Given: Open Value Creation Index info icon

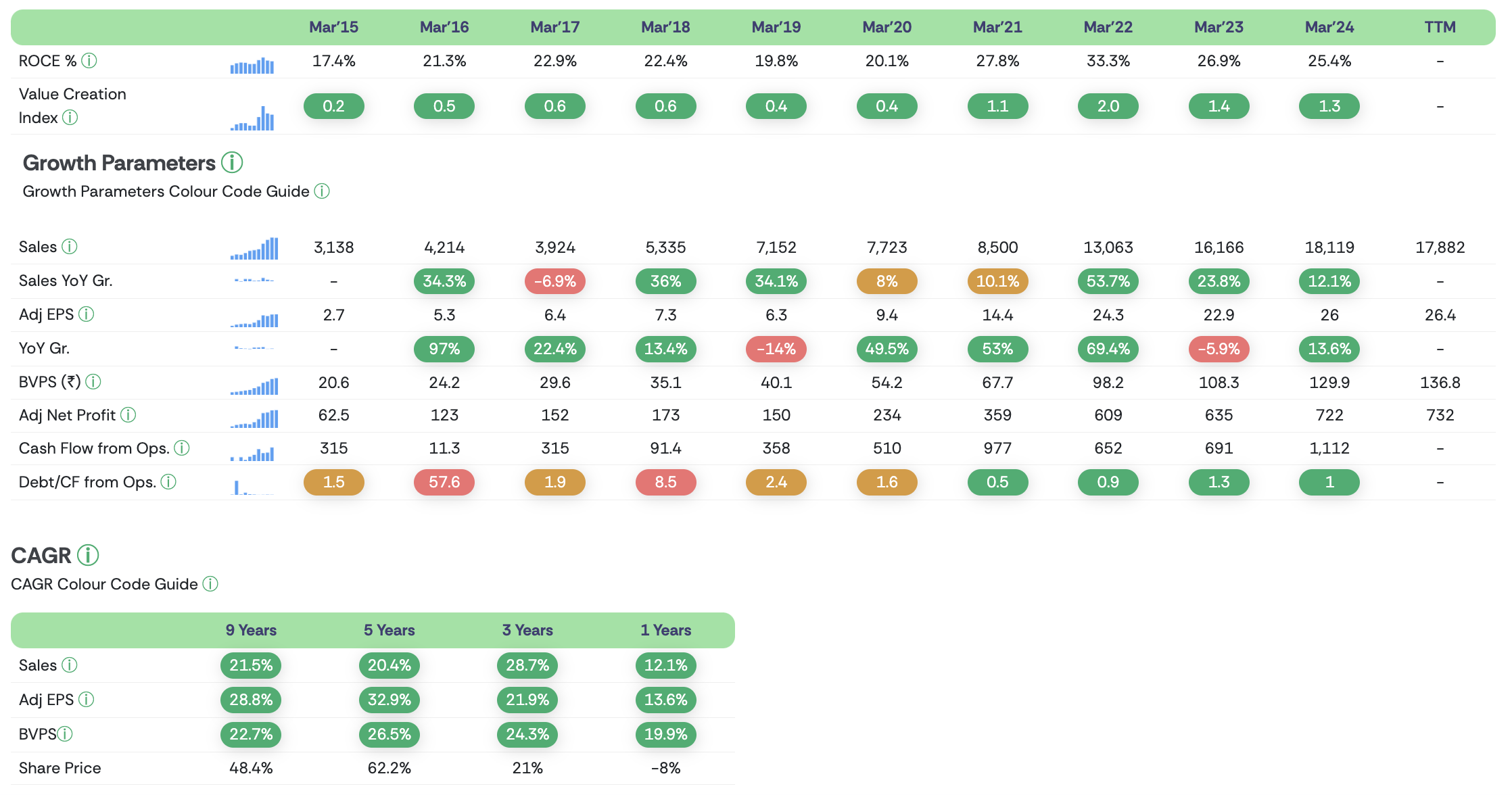Looking at the screenshot, I should click(70, 118).
